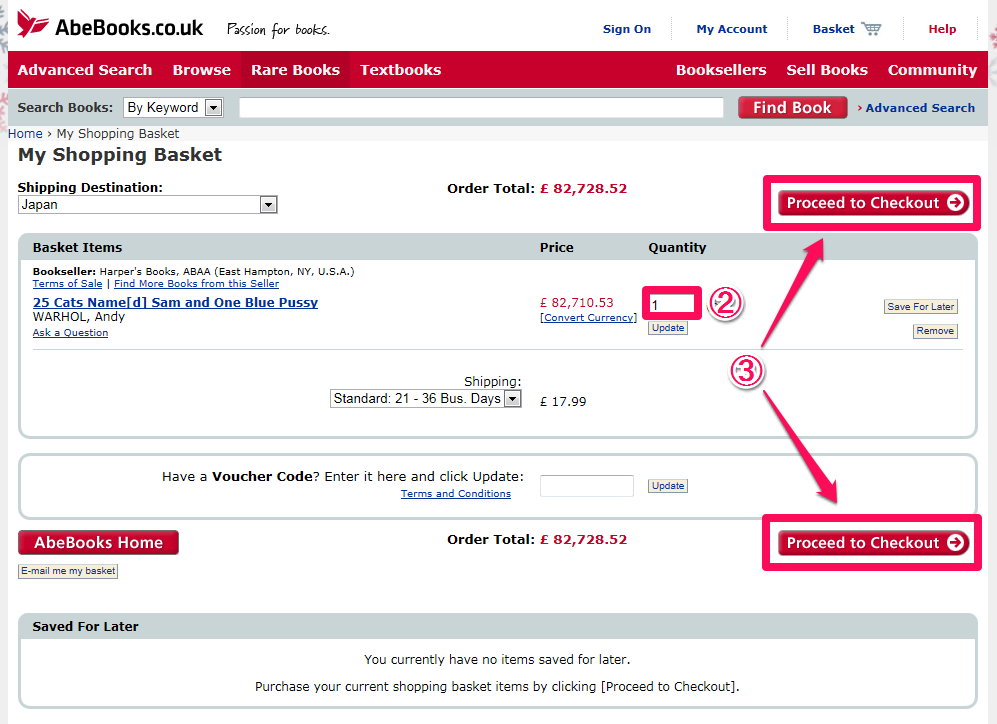This screenshot has height=724, width=997.
Task: Go to Sell Books section
Action: click(x=827, y=70)
